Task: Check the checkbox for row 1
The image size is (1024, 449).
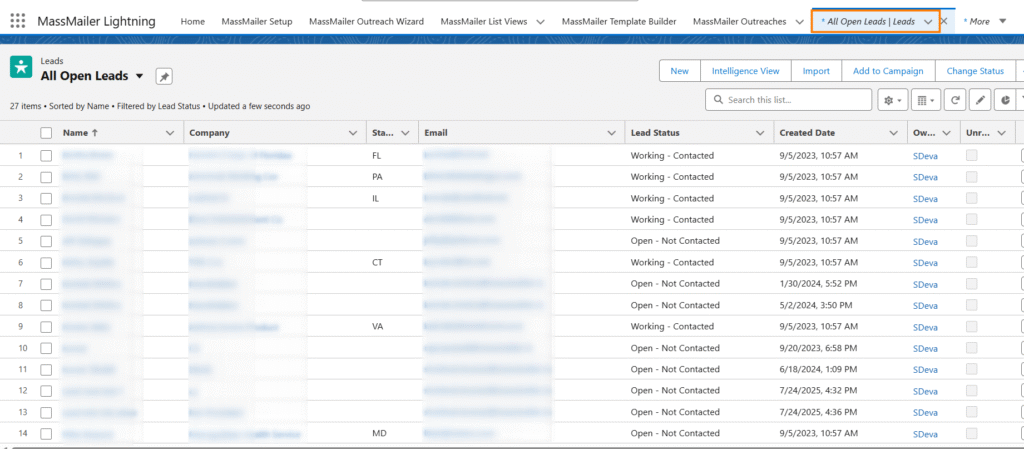Action: (46, 155)
